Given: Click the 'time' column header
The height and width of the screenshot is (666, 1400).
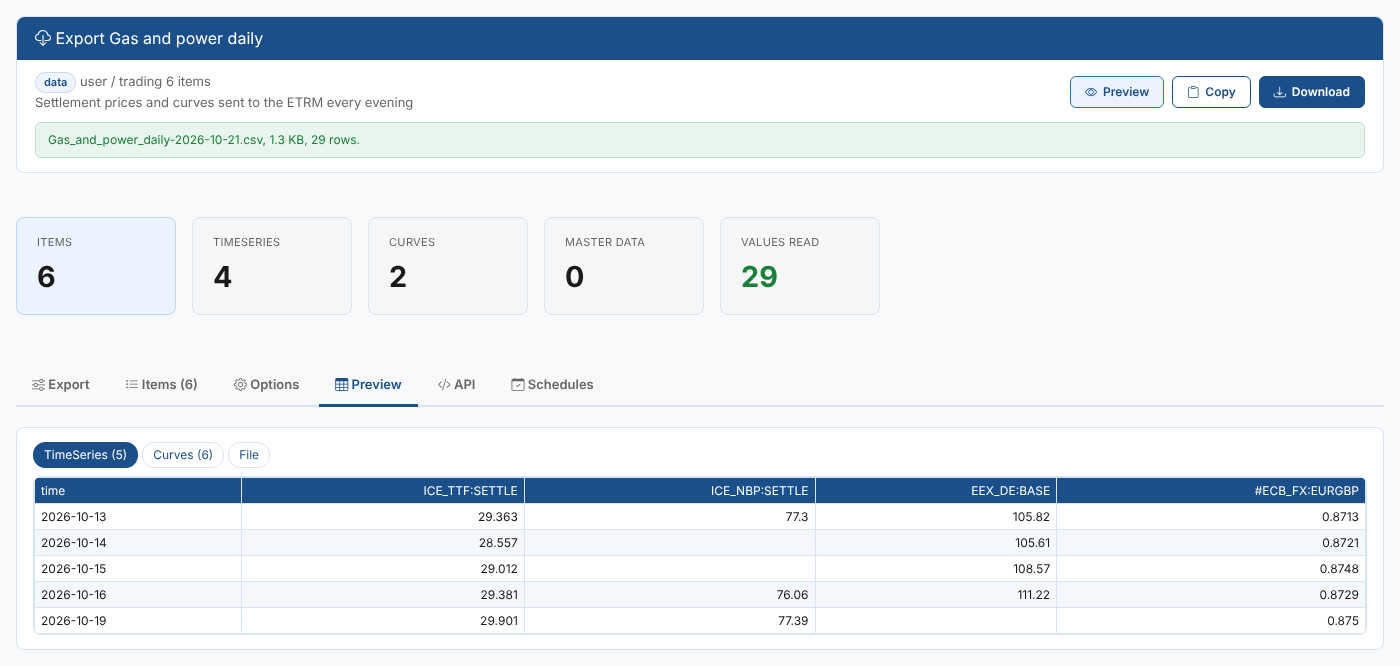Looking at the screenshot, I should [138, 491].
